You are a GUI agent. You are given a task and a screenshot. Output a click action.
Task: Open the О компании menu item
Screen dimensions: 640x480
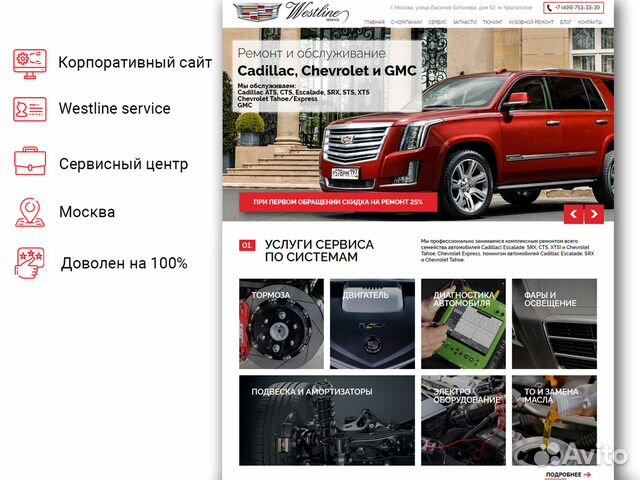406,22
